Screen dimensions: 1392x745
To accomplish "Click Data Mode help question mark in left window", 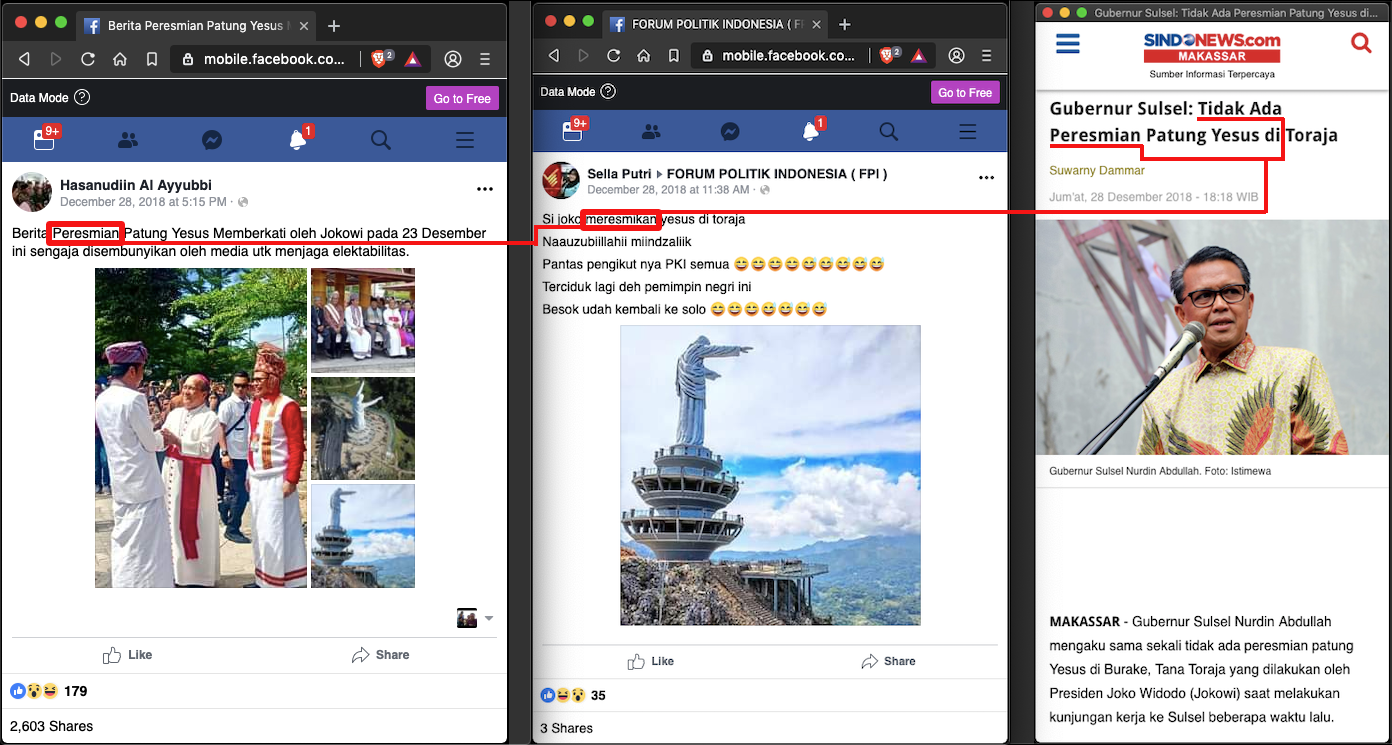I will (x=82, y=97).
